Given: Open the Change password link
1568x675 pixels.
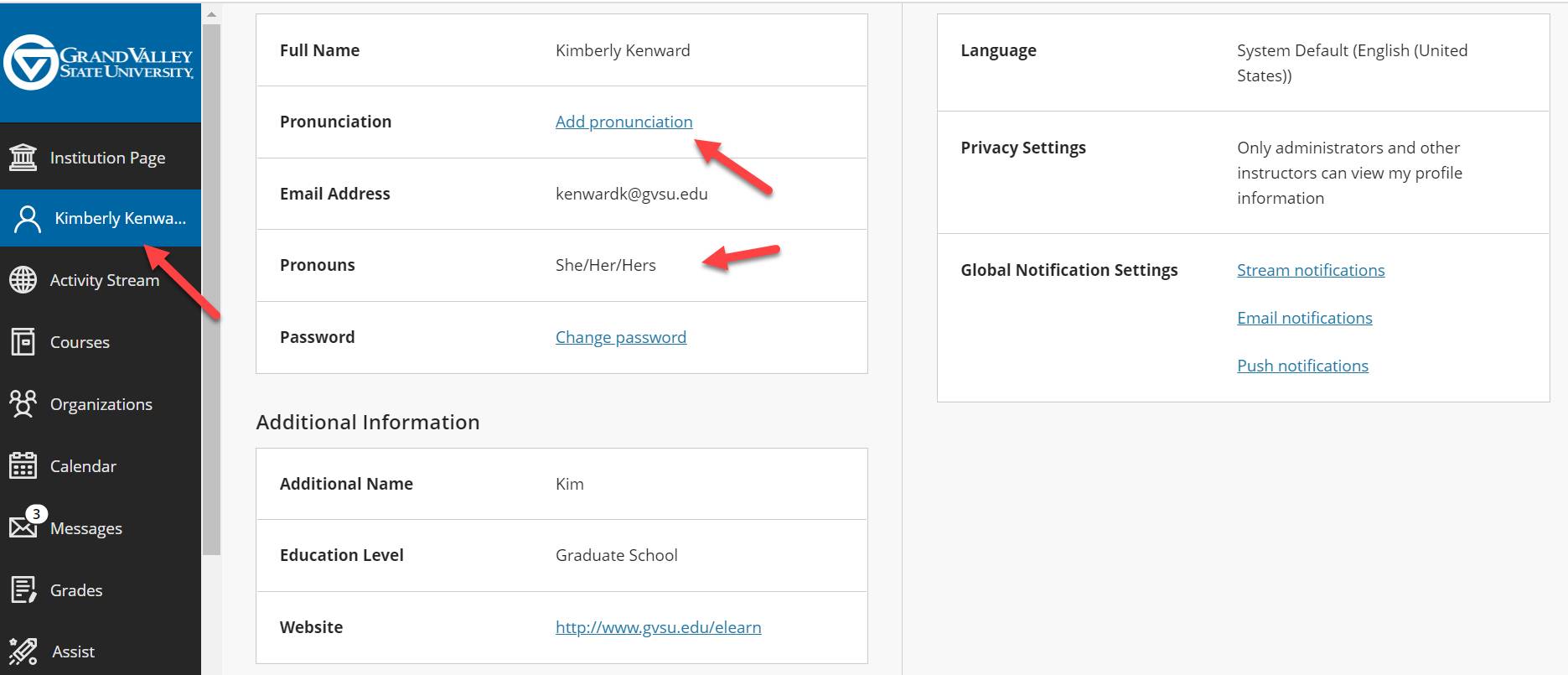Looking at the screenshot, I should coord(620,337).
